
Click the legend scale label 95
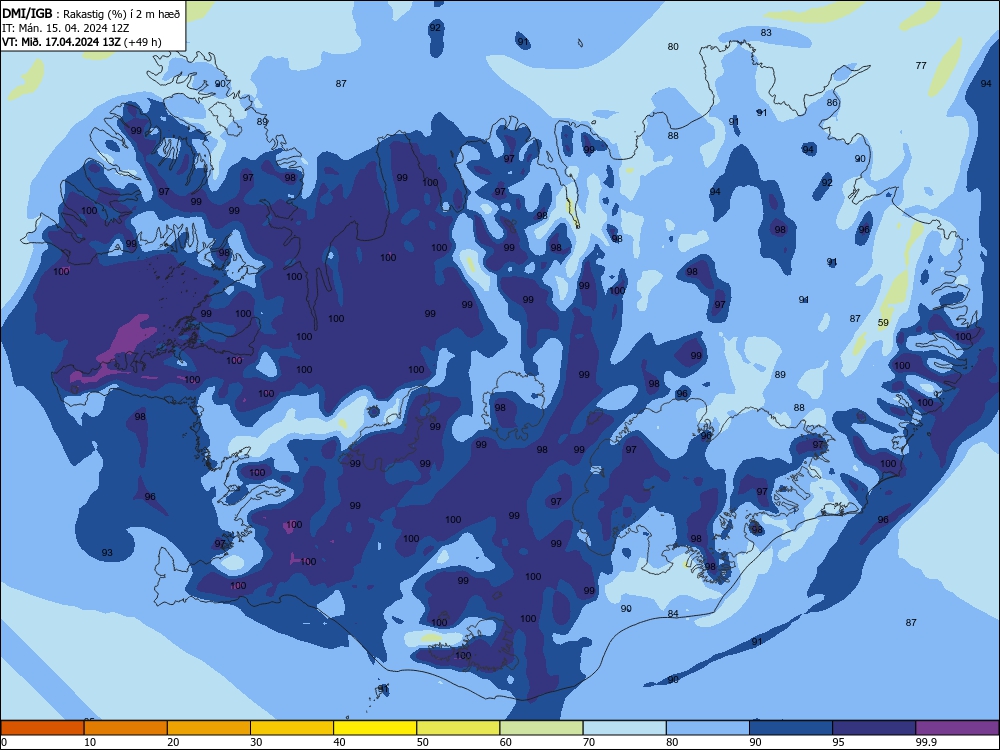click(839, 742)
